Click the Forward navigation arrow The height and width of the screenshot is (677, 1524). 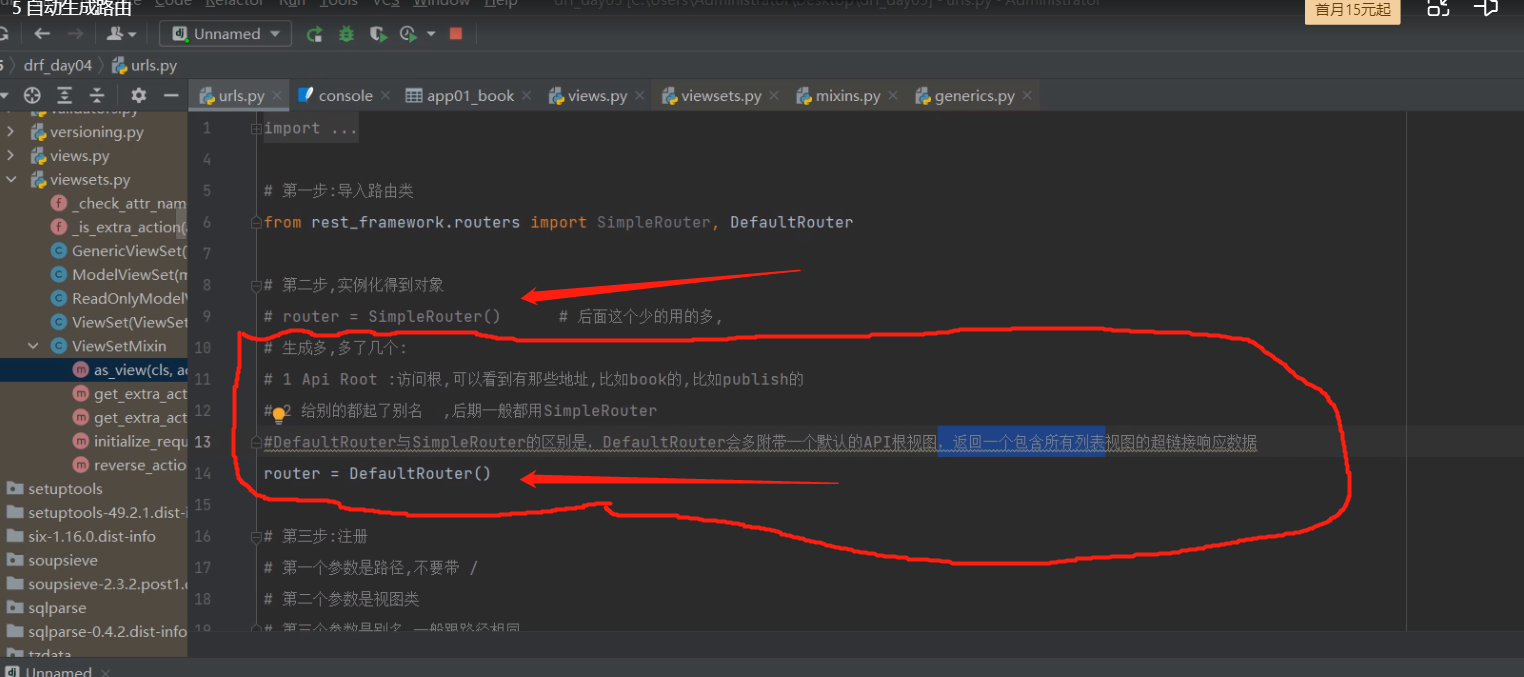click(75, 34)
